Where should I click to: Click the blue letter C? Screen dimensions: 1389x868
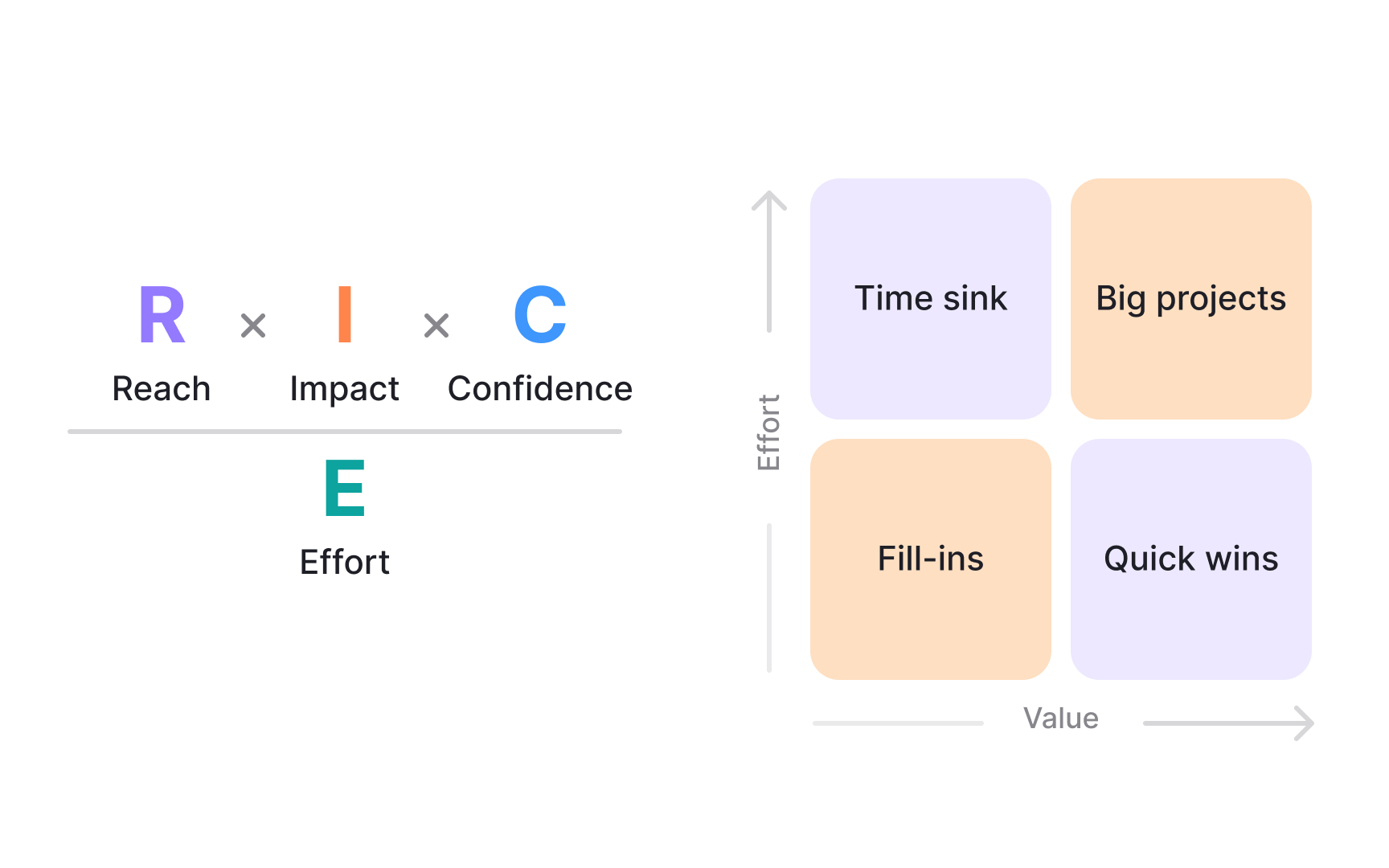(x=540, y=315)
